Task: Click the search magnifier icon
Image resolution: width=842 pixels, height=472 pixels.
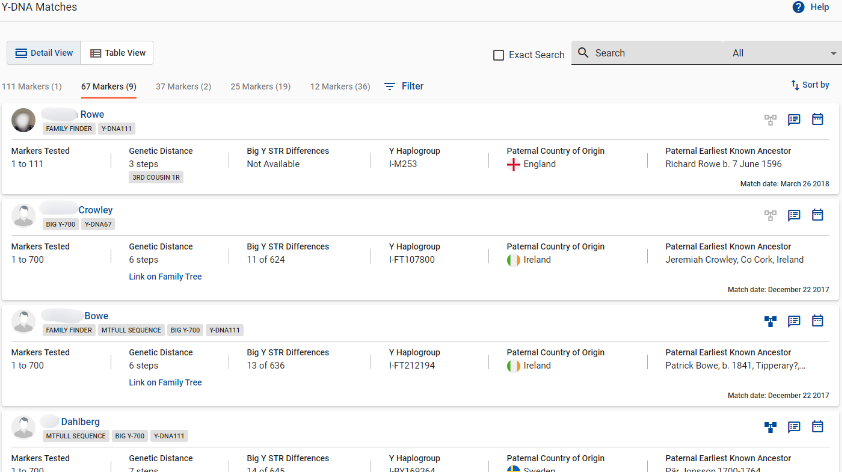Action: pyautogui.click(x=583, y=53)
